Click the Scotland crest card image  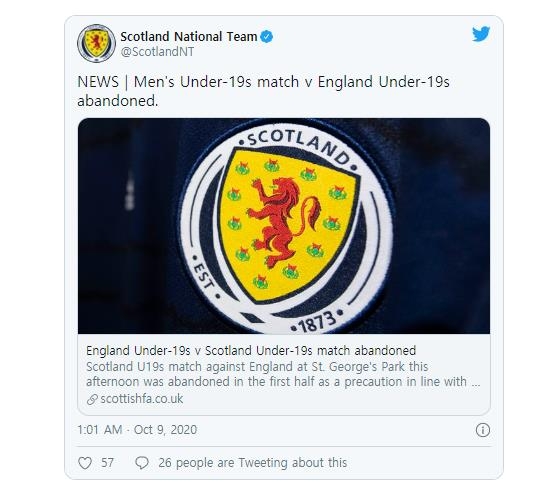pyautogui.click(x=284, y=226)
